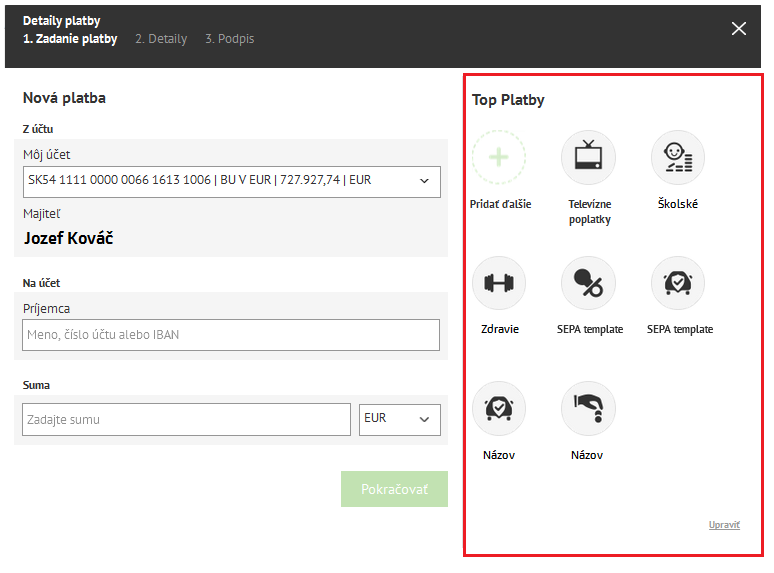This screenshot has height=573, width=774.
Task: Open the Školské payment template icon
Action: tap(678, 157)
